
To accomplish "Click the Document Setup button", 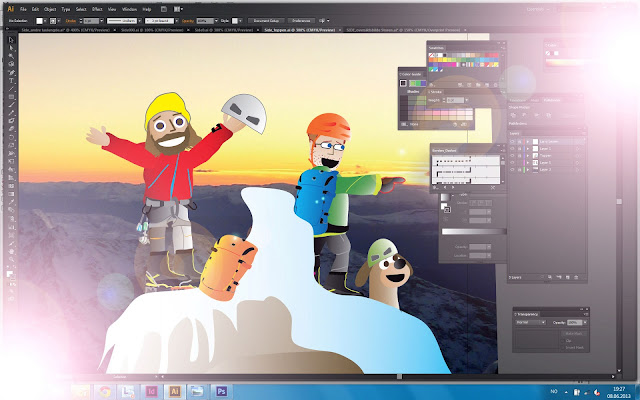I will 266,21.
